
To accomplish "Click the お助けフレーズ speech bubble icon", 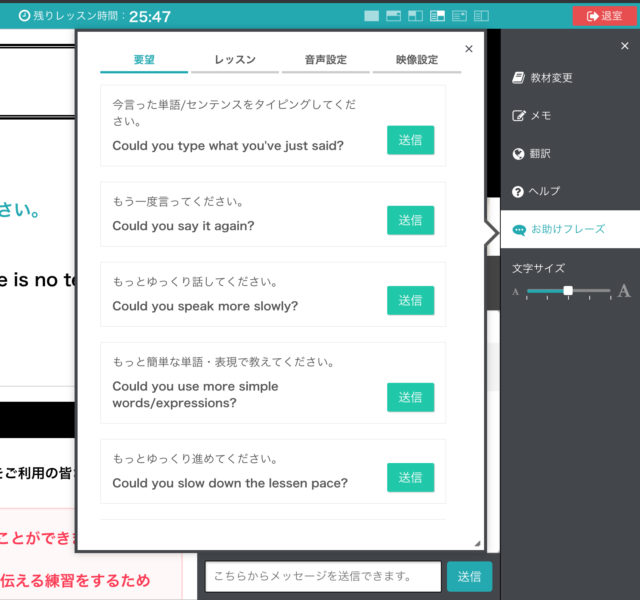I will pyautogui.click(x=518, y=229).
